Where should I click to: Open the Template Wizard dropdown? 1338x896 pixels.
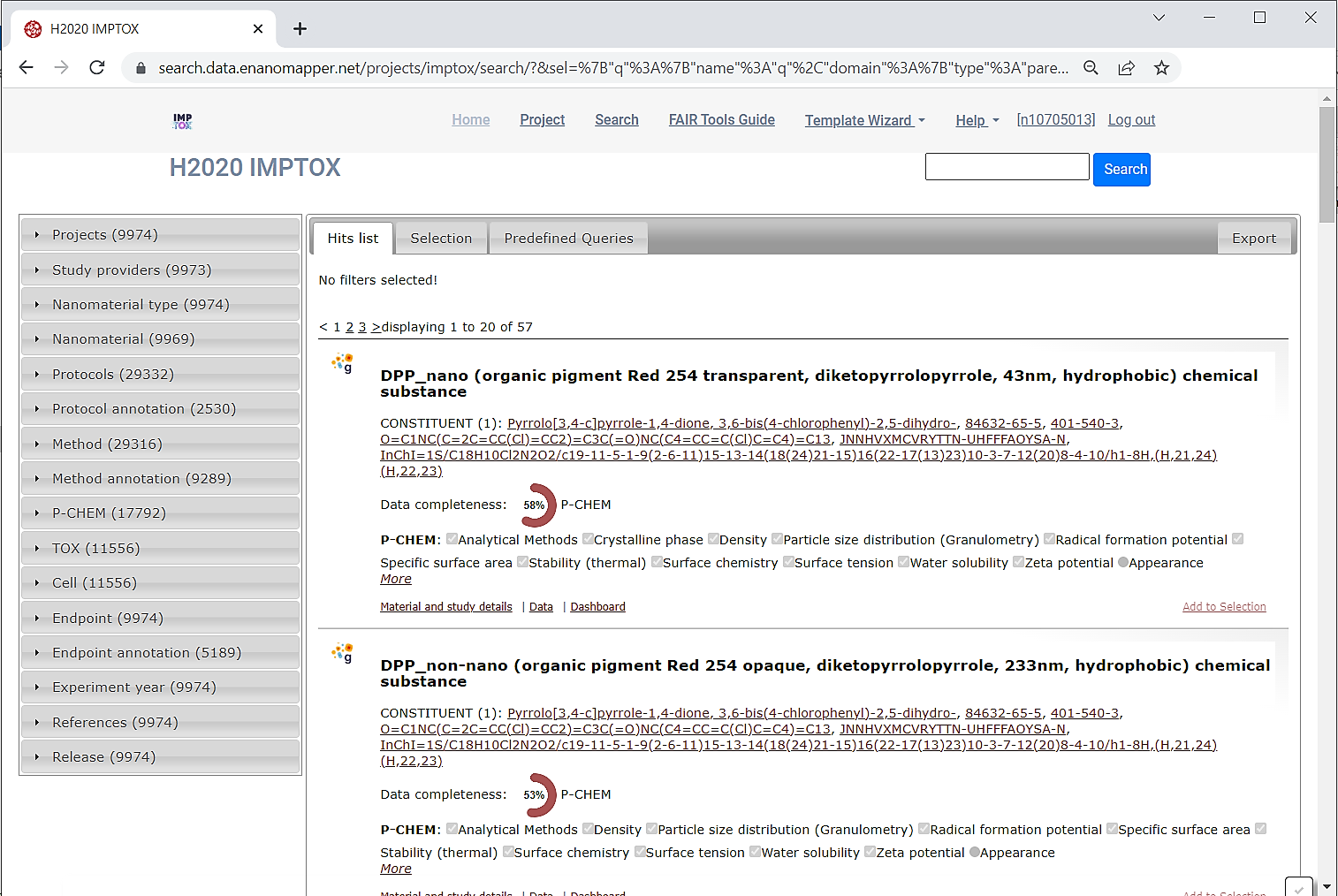864,120
